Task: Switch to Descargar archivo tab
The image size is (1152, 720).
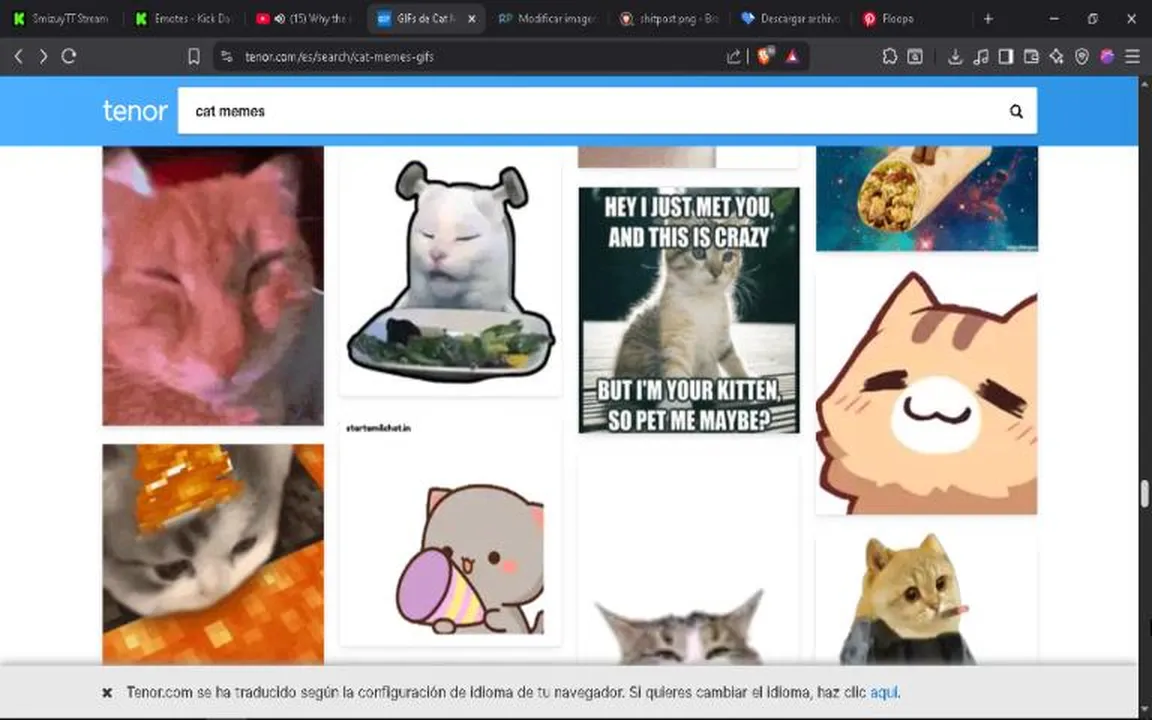Action: point(790,19)
